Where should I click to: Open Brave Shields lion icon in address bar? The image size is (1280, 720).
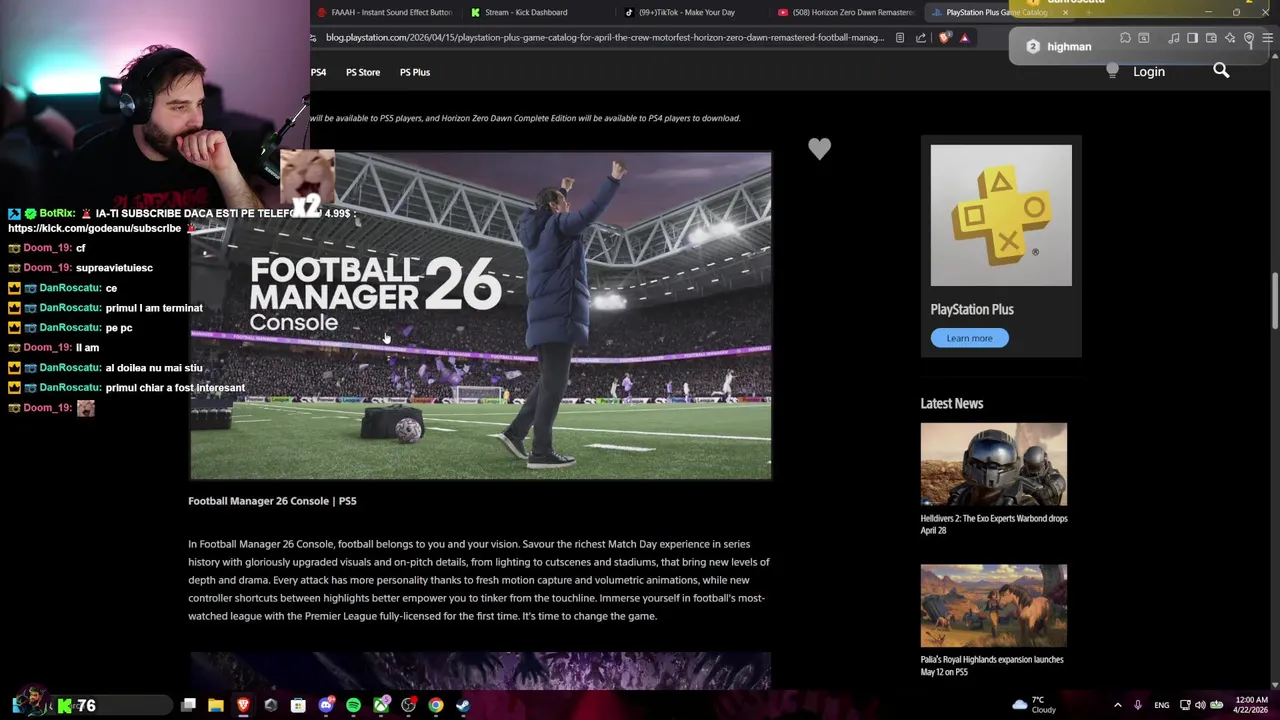pos(945,38)
